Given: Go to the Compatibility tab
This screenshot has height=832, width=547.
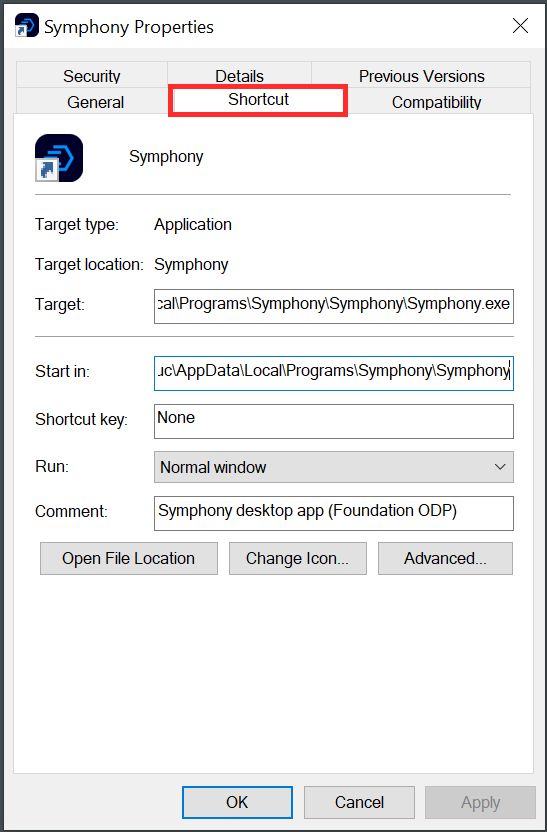Looking at the screenshot, I should (x=436, y=101).
